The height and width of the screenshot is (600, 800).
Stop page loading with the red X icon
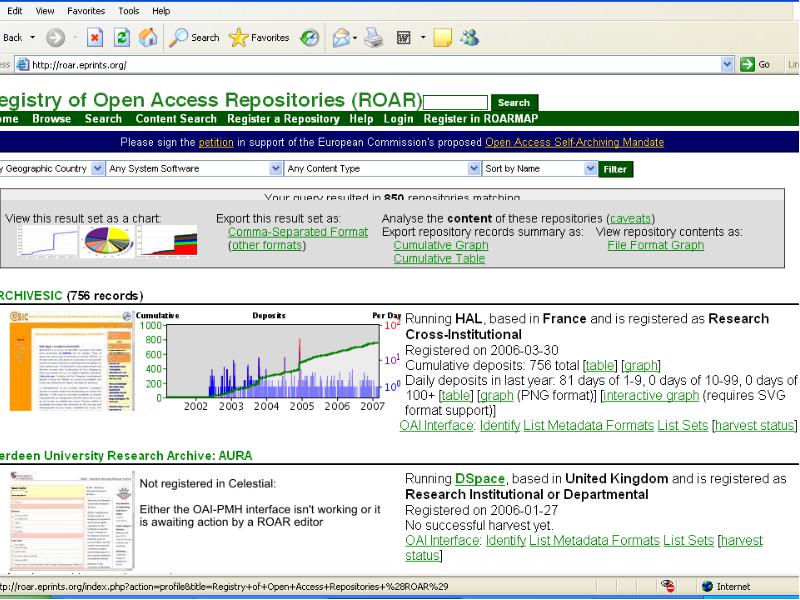[x=95, y=38]
